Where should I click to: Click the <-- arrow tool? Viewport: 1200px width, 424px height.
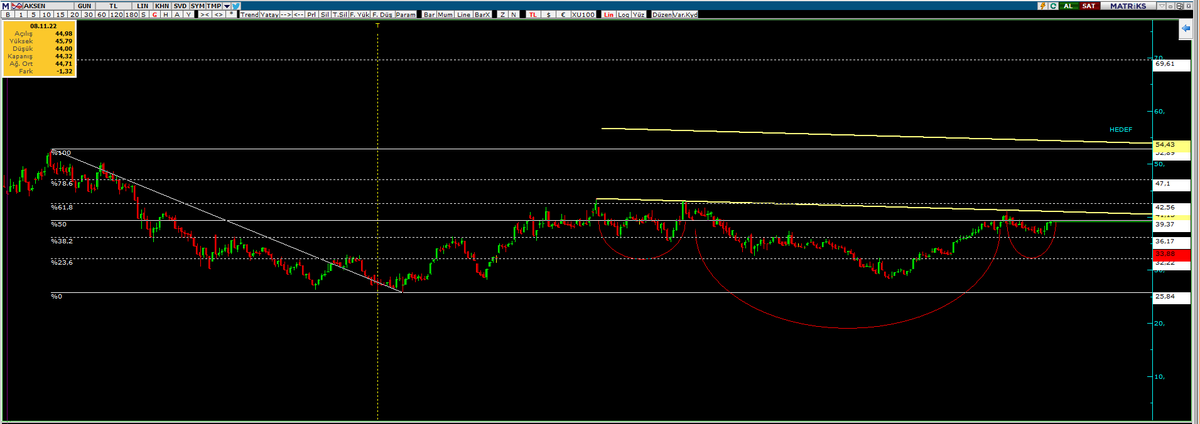tap(299, 15)
